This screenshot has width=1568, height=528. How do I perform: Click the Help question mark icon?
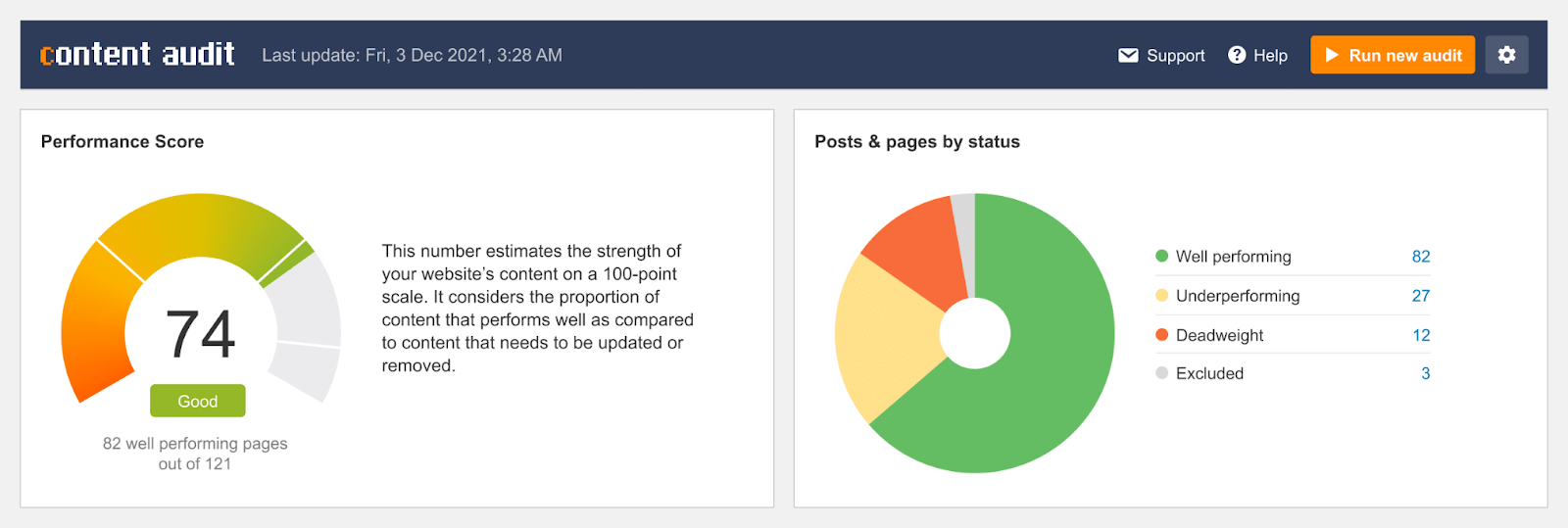[x=1237, y=55]
